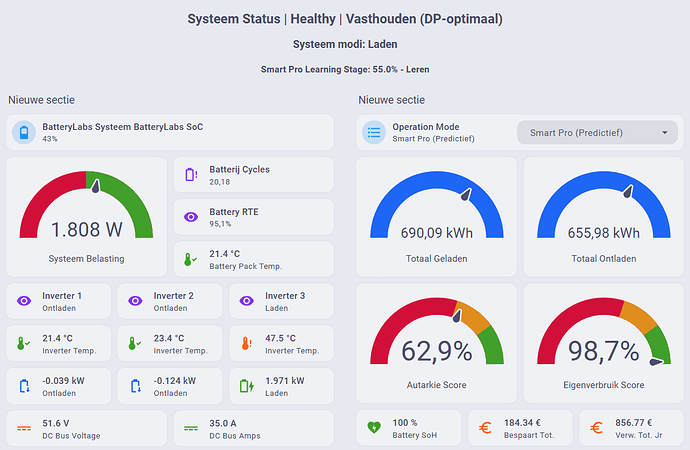Screen dimensions: 690x450
Task: Click the Battery RTE eye icon
Action: (191, 217)
